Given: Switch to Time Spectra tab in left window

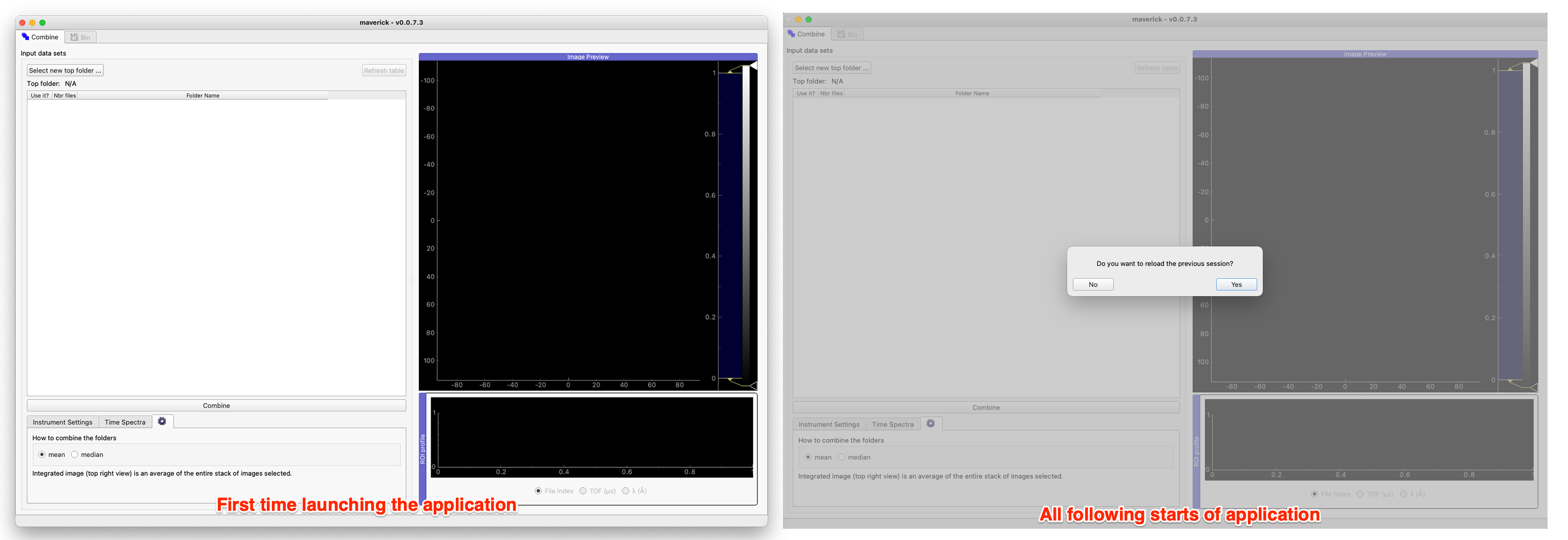Looking at the screenshot, I should [125, 422].
